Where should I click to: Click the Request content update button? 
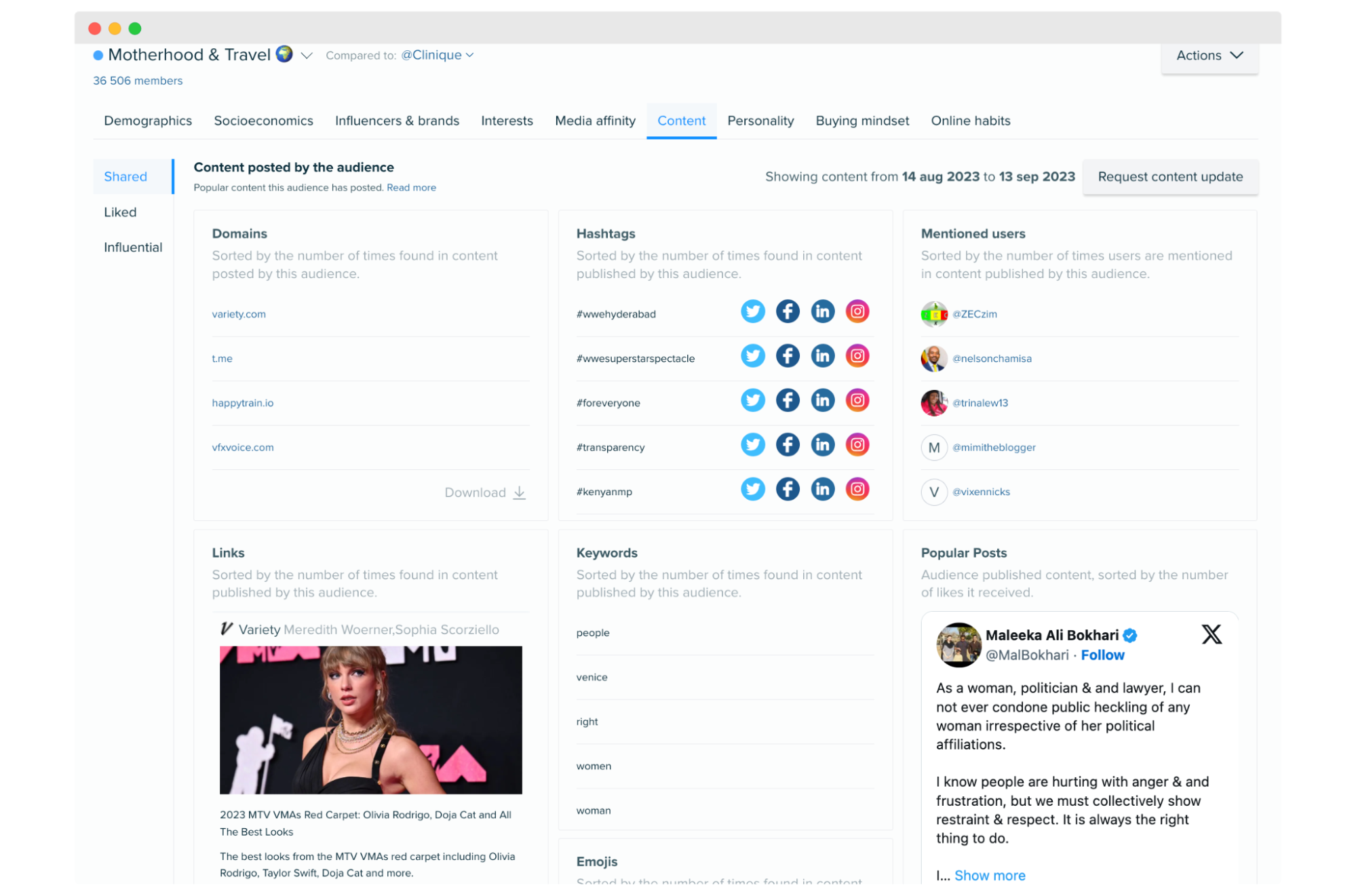click(x=1170, y=177)
